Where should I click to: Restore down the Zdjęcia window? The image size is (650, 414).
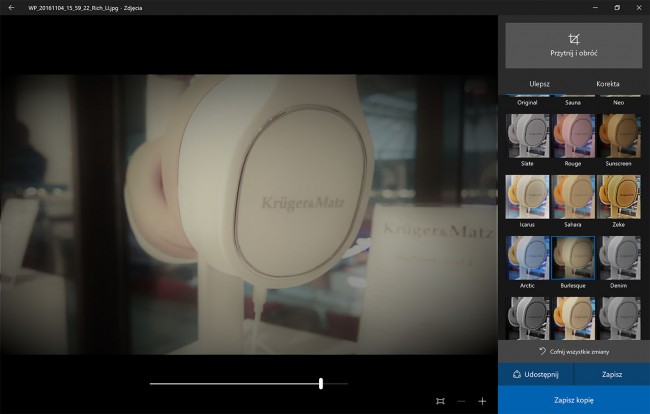[x=617, y=7]
